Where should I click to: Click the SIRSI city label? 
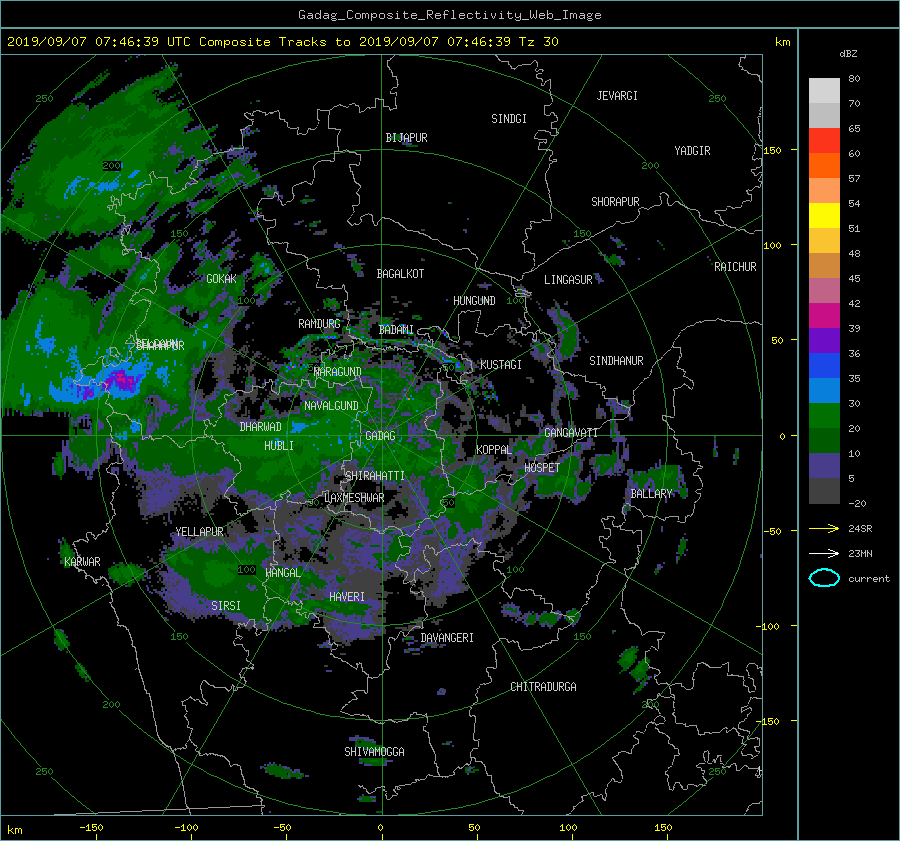(x=226, y=606)
